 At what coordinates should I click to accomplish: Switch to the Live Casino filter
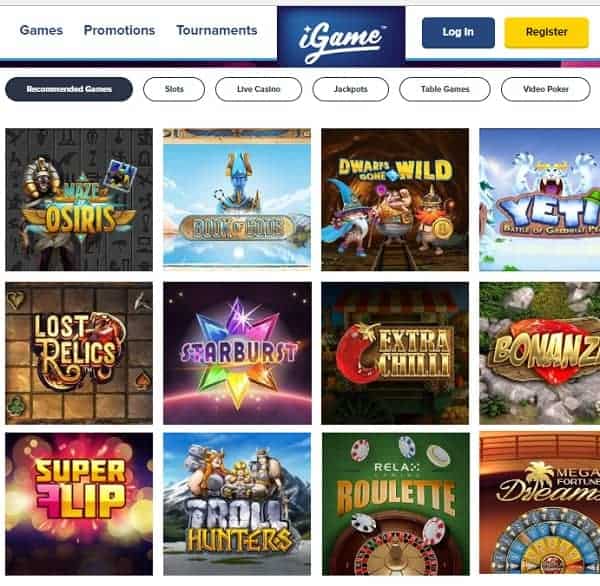pos(258,89)
